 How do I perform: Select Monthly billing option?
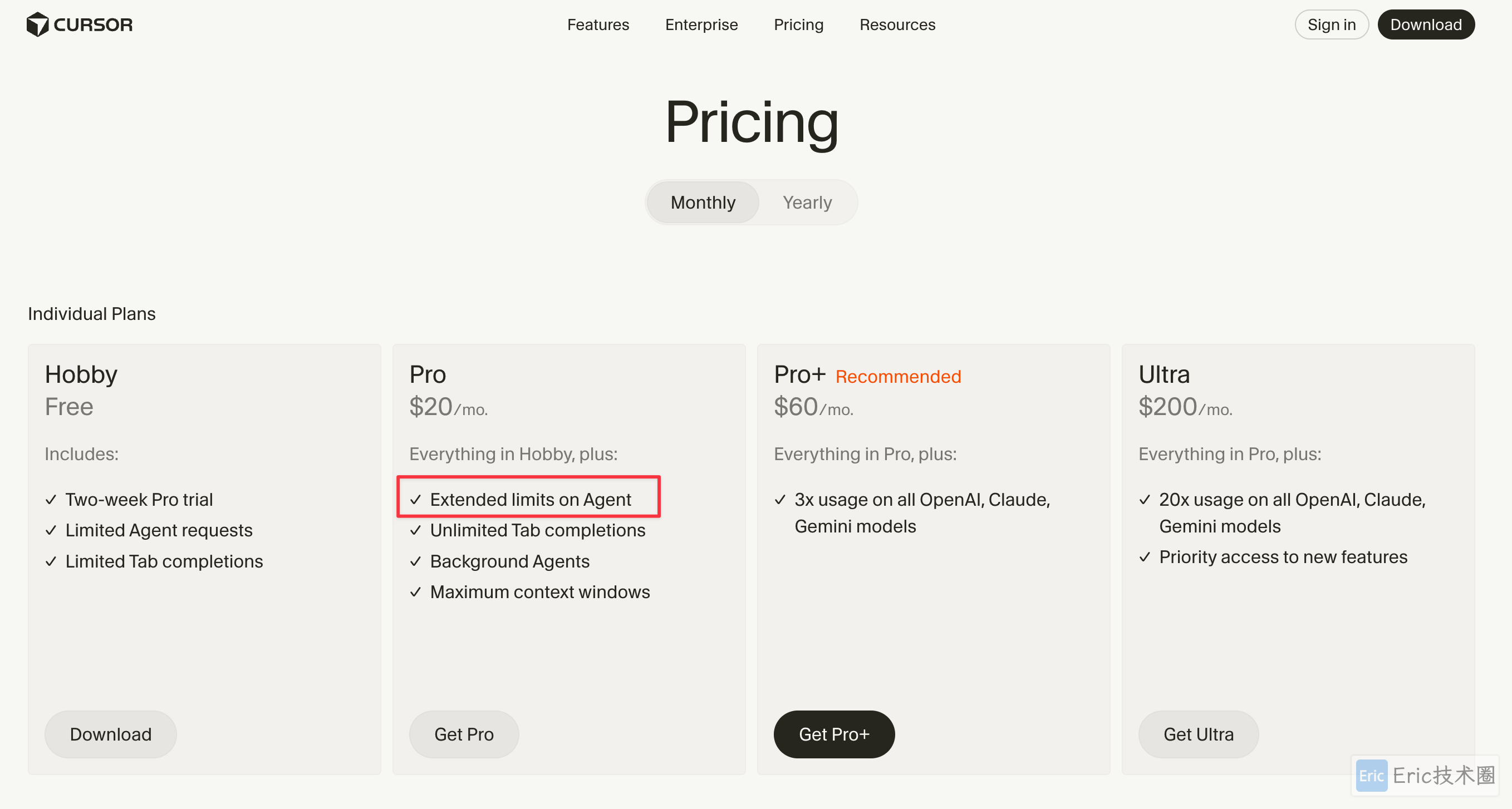703,203
